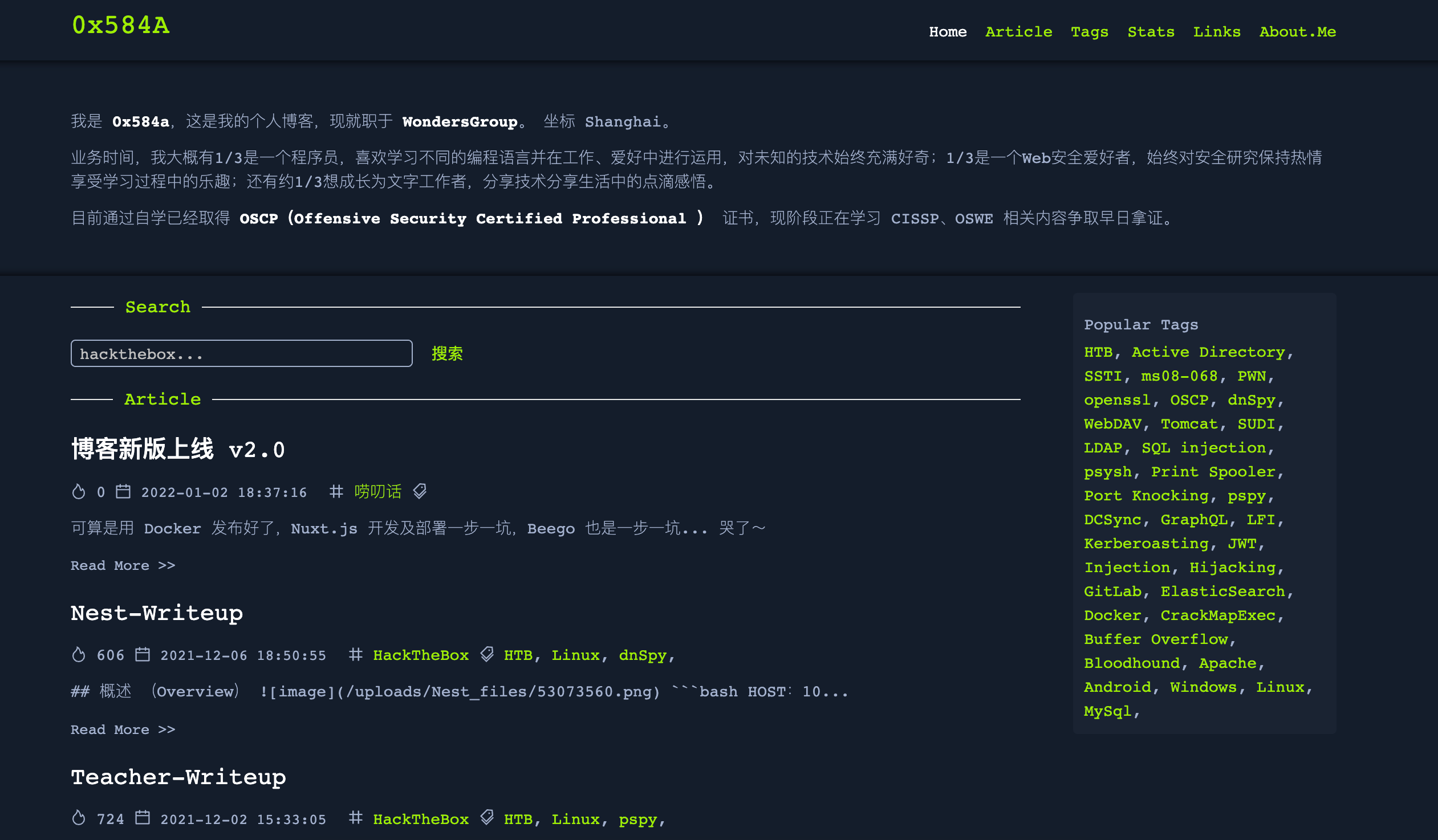Click the 0x584A site logo

[121, 25]
